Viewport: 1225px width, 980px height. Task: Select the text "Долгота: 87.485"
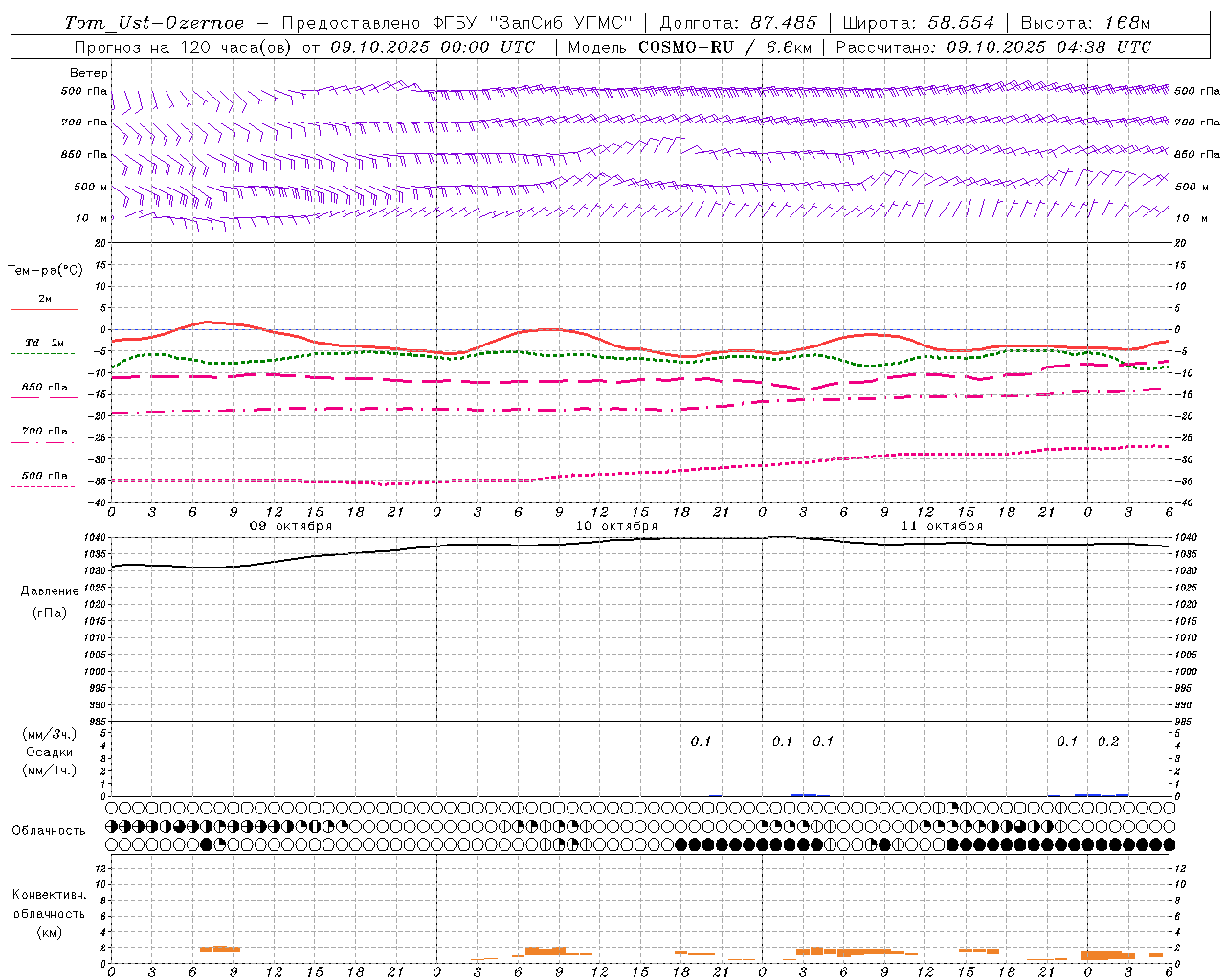click(x=739, y=23)
